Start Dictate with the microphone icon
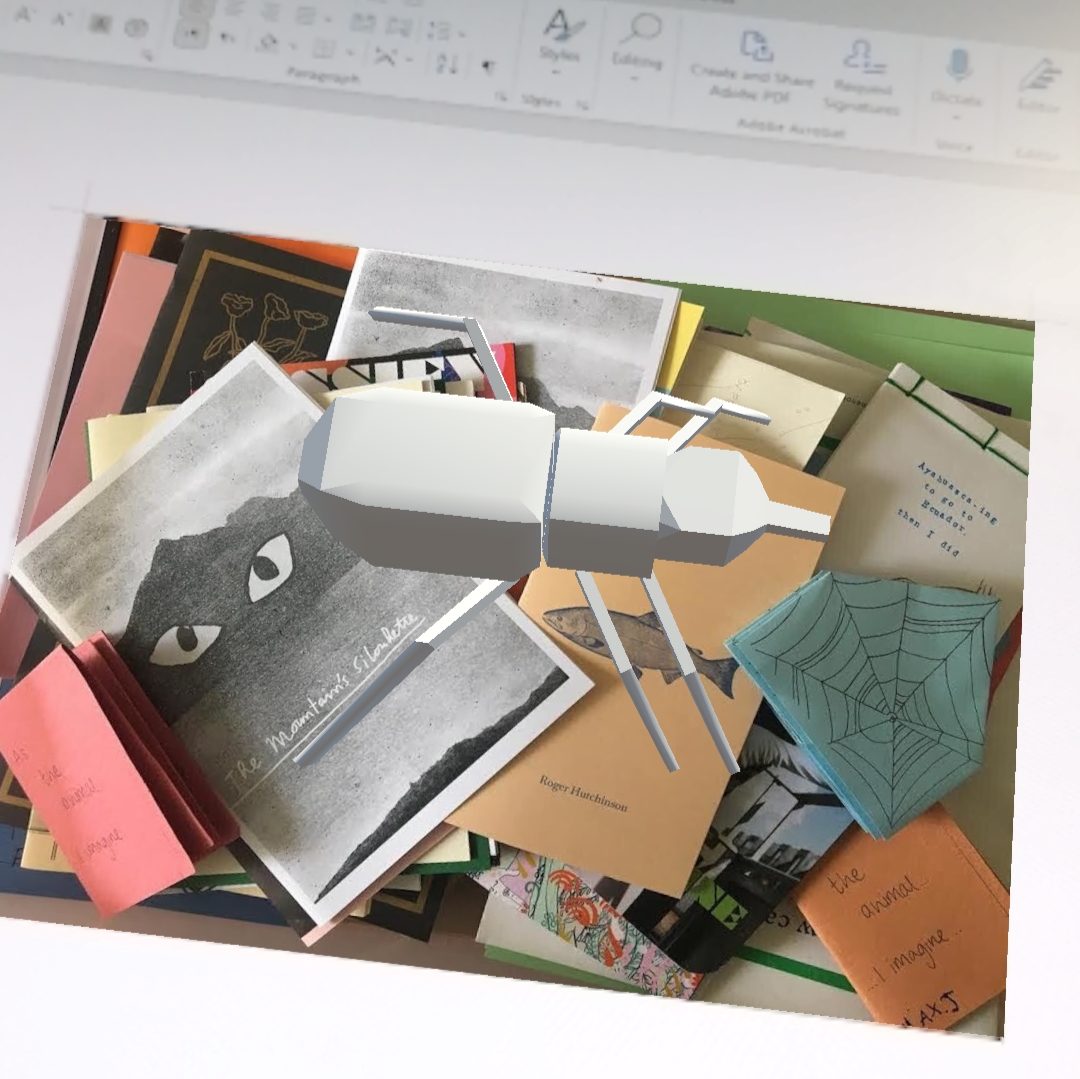The height and width of the screenshot is (1079, 1080). 957,65
